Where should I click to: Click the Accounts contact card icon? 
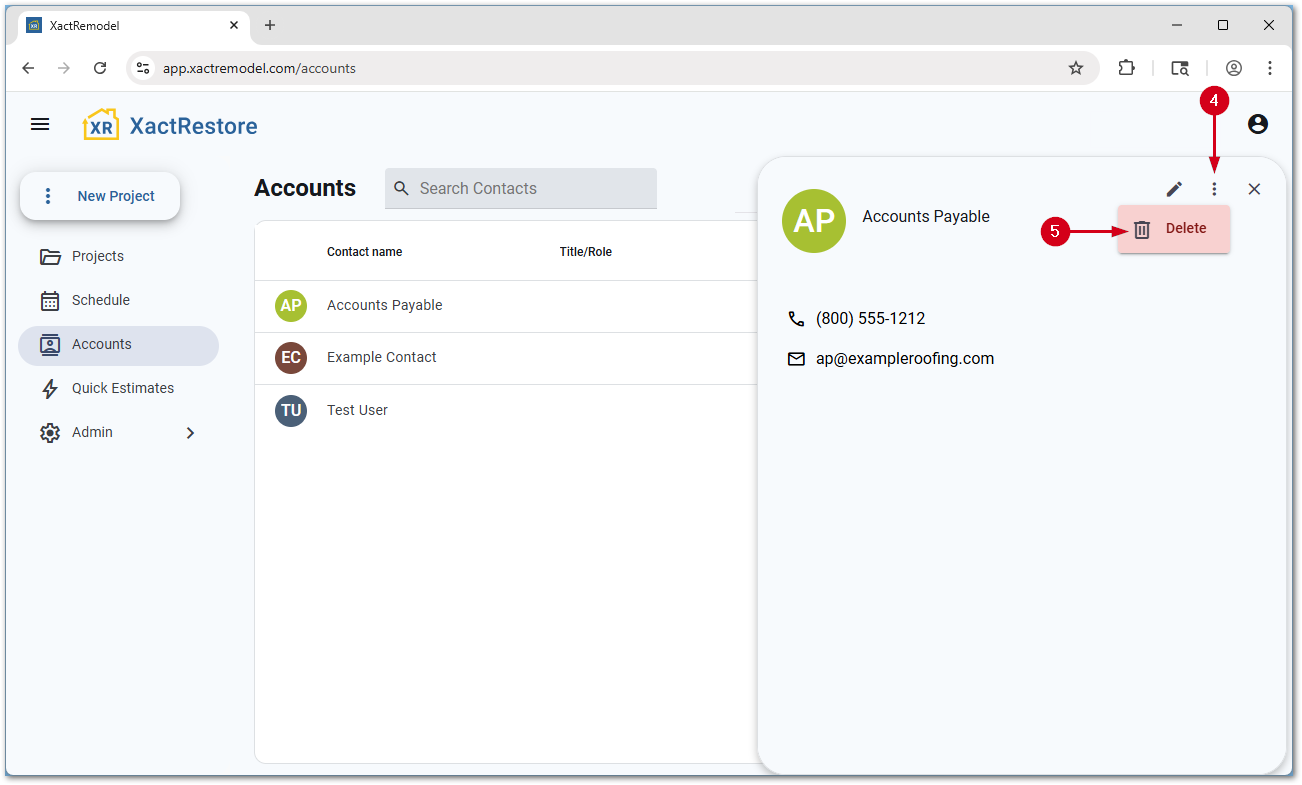tap(50, 345)
